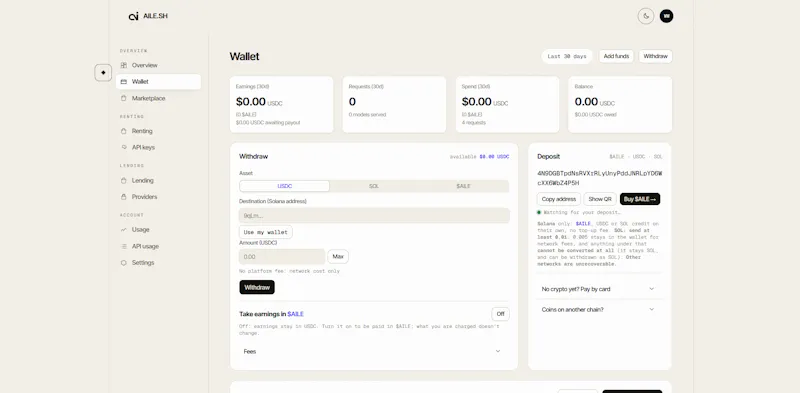Go to the Providers page
This screenshot has height=393, width=800.
(x=158, y=197)
